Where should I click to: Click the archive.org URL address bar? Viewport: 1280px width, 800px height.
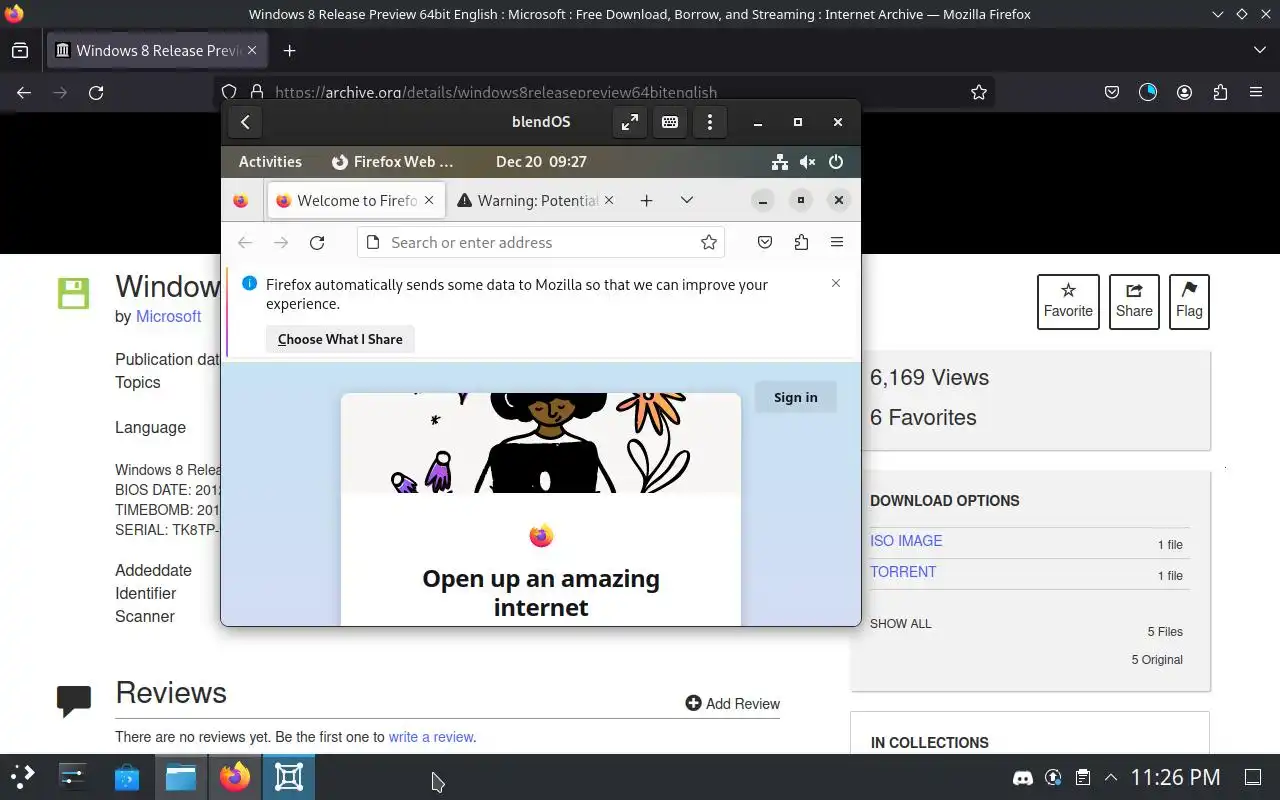606,92
